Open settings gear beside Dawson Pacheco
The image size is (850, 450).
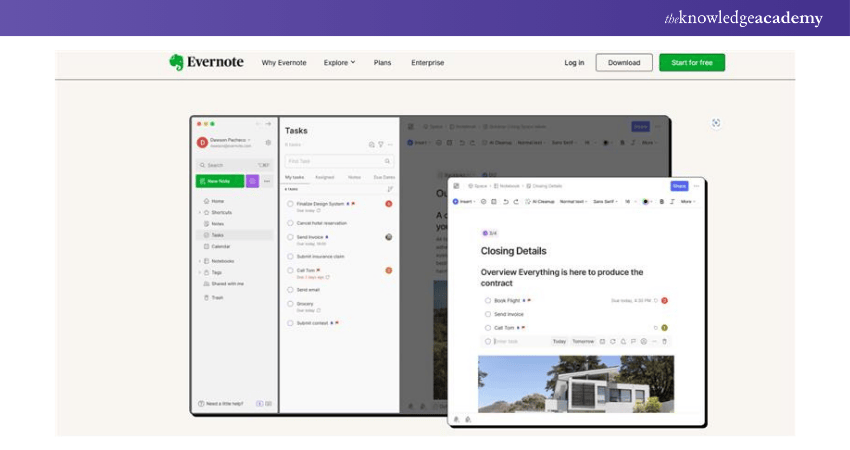point(268,142)
